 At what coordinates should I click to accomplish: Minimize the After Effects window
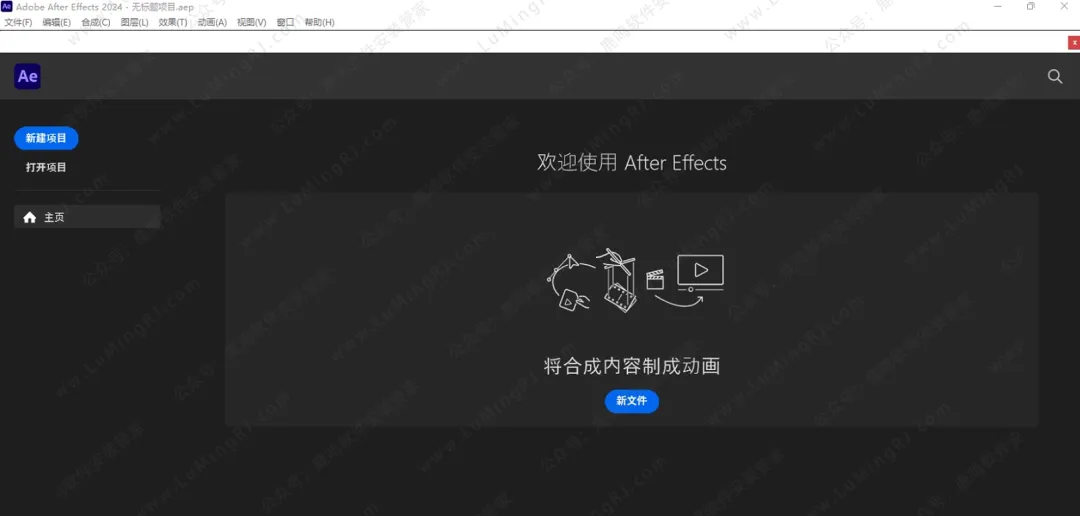click(997, 6)
